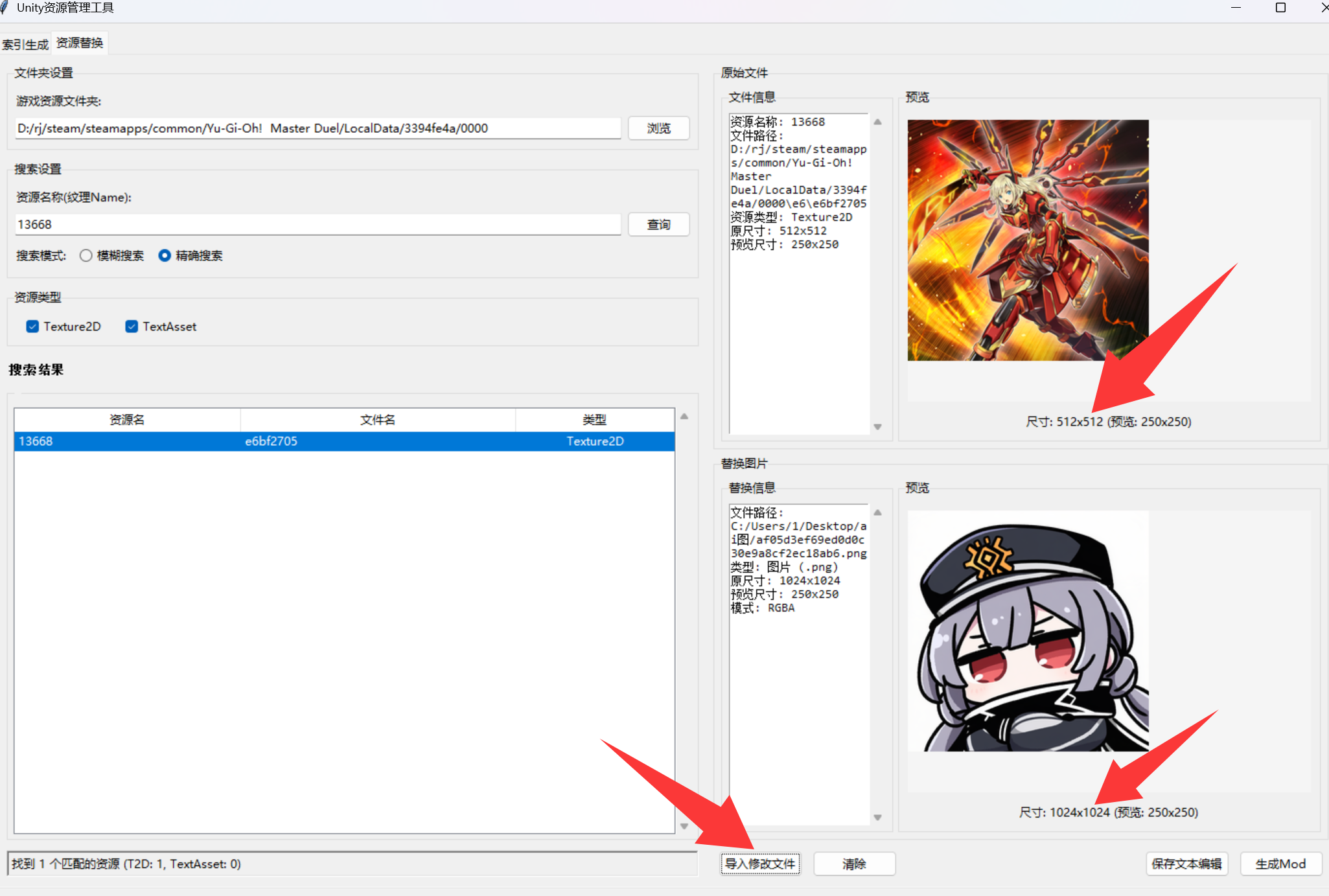
Task: Select 精确搜索 exact search mode
Action: (x=165, y=256)
